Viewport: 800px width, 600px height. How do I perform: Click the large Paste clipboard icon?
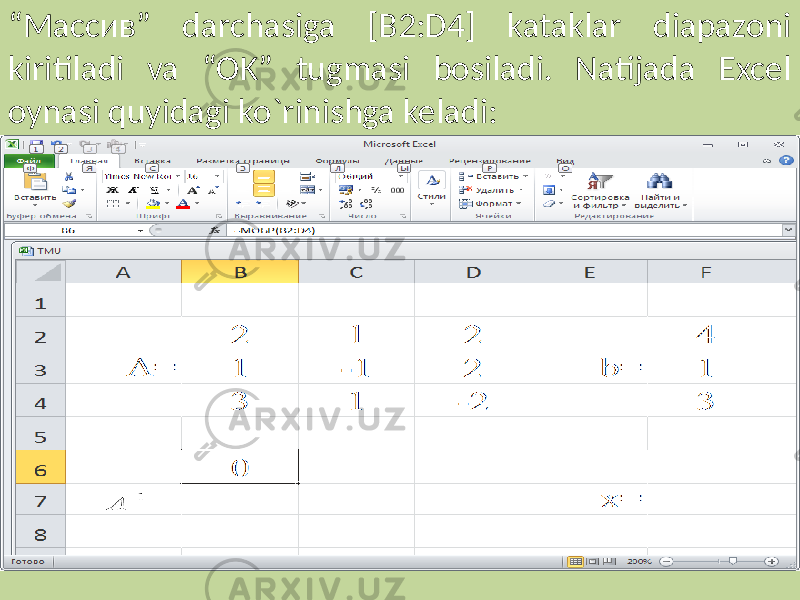(35, 182)
